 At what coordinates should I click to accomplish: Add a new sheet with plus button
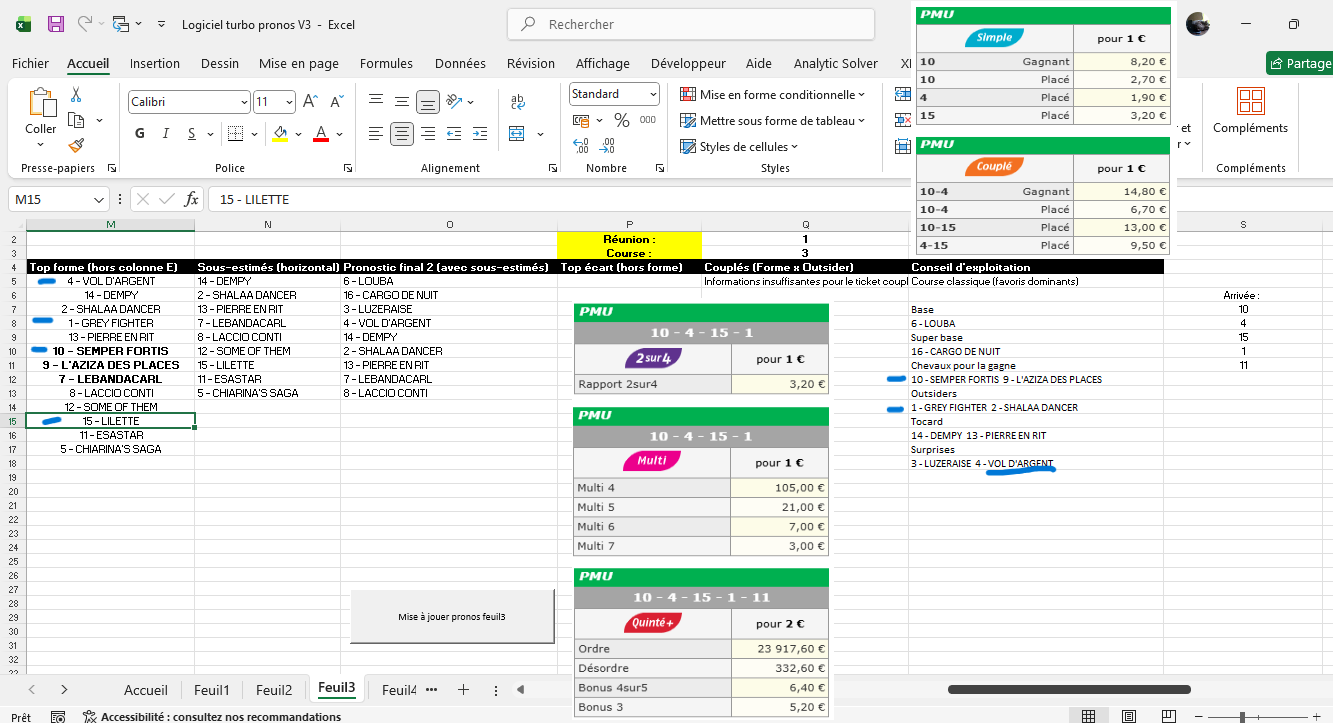tap(463, 689)
